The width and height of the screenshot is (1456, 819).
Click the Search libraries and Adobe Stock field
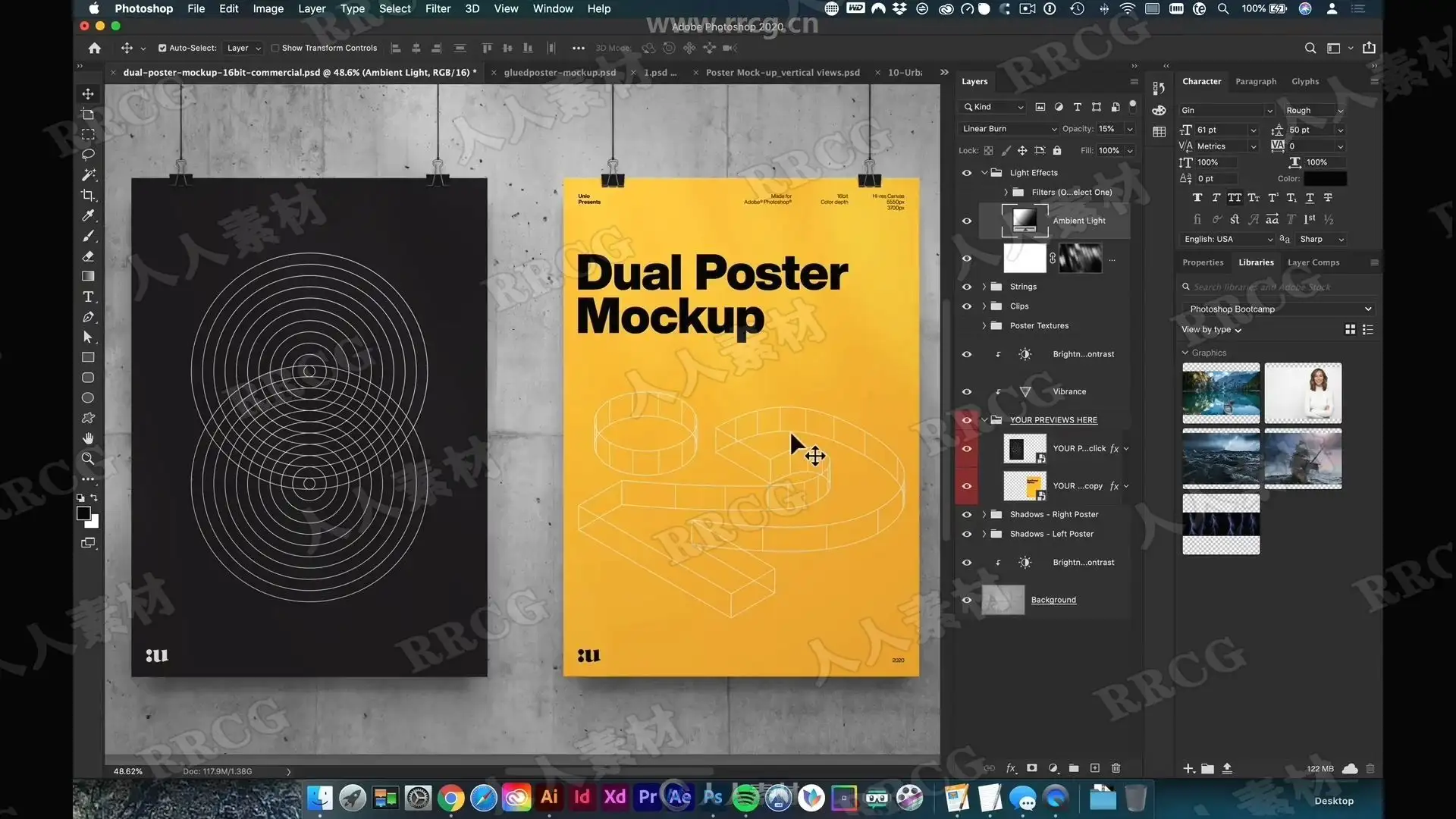[x=1279, y=287]
